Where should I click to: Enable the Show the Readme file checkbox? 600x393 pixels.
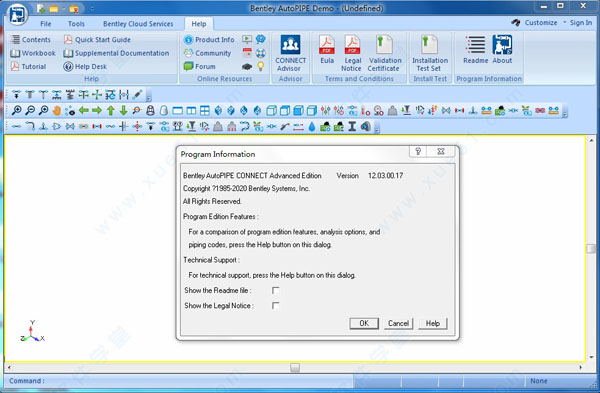coord(276,290)
